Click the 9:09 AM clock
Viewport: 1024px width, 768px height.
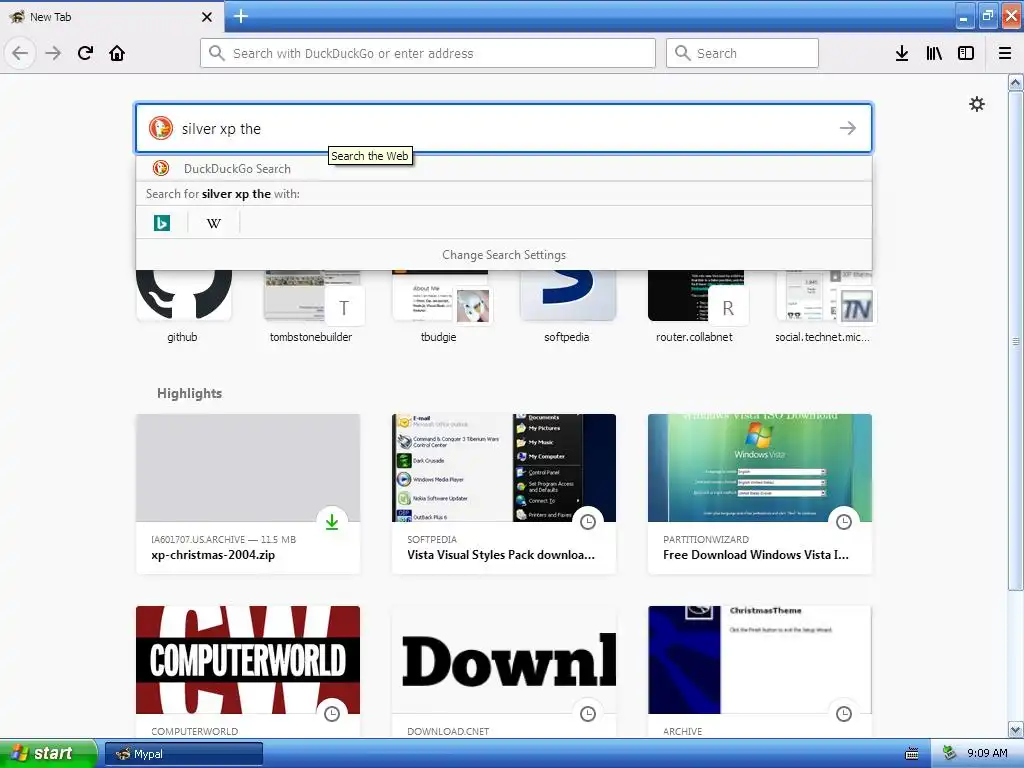(x=987, y=754)
